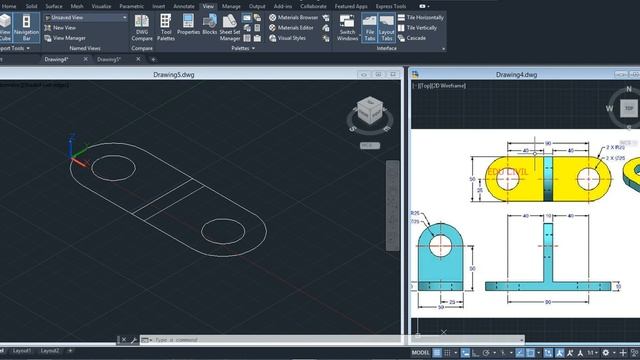Toggle Layout Tabs display
Image resolution: width=640 pixels, height=360 pixels.
(x=386, y=27)
